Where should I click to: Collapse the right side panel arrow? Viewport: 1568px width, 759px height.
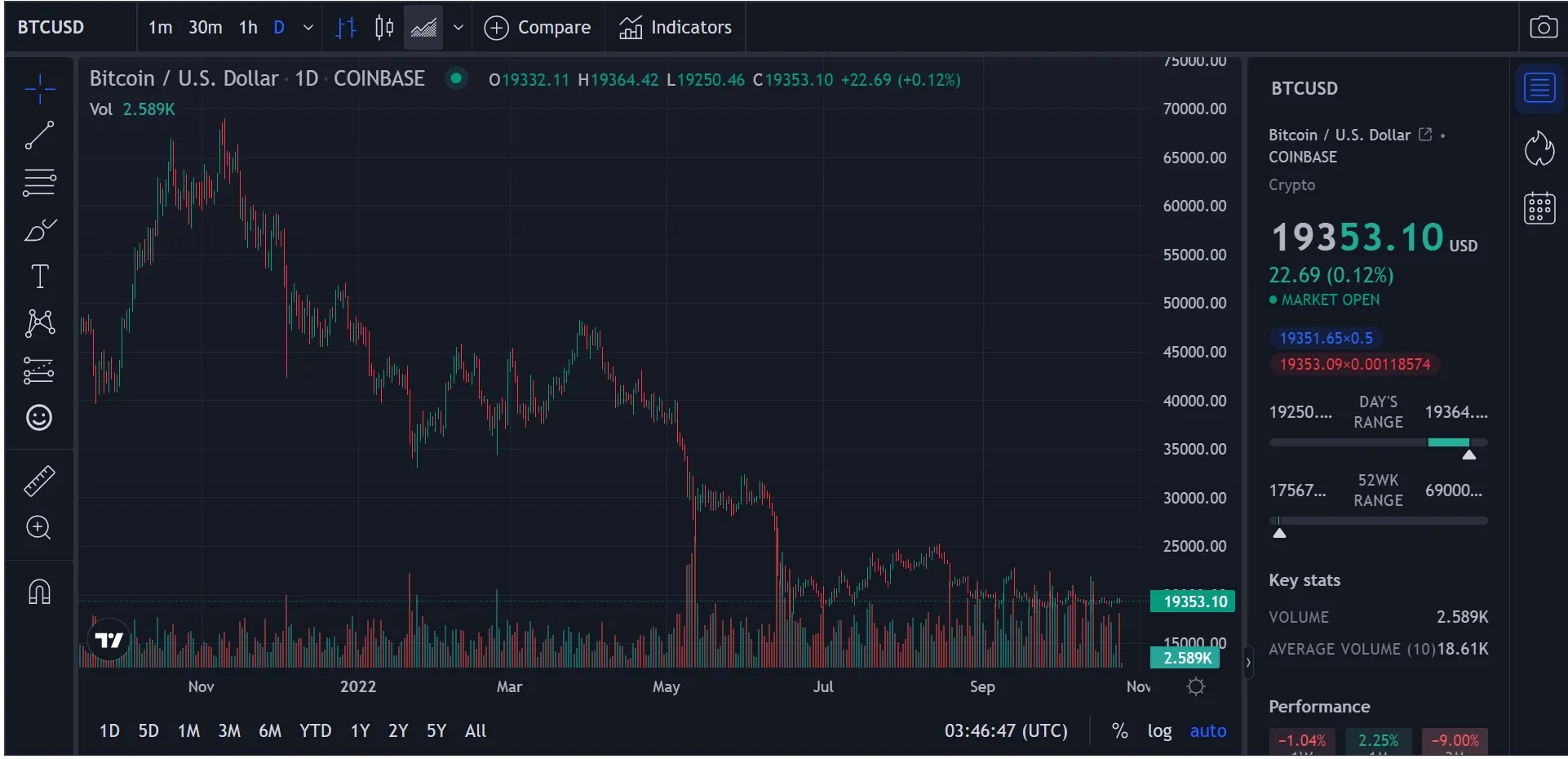click(1247, 662)
